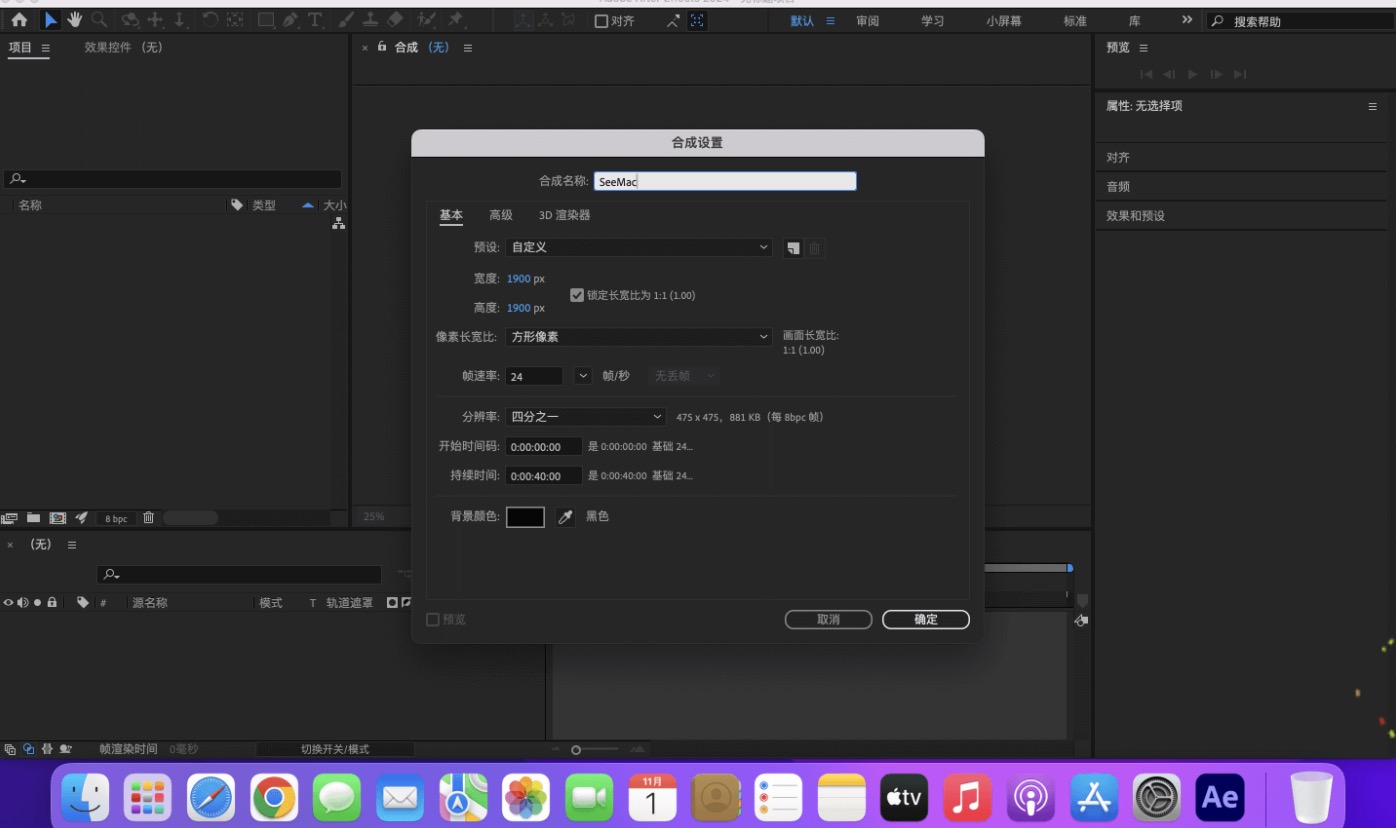
Task: Select the Hand tool in the toolbar
Action: [x=74, y=18]
